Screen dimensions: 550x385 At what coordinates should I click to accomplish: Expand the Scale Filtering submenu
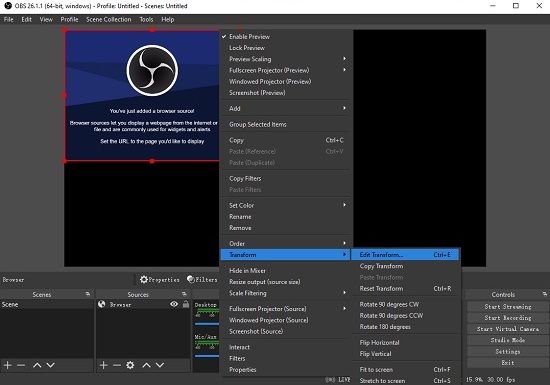coord(285,293)
